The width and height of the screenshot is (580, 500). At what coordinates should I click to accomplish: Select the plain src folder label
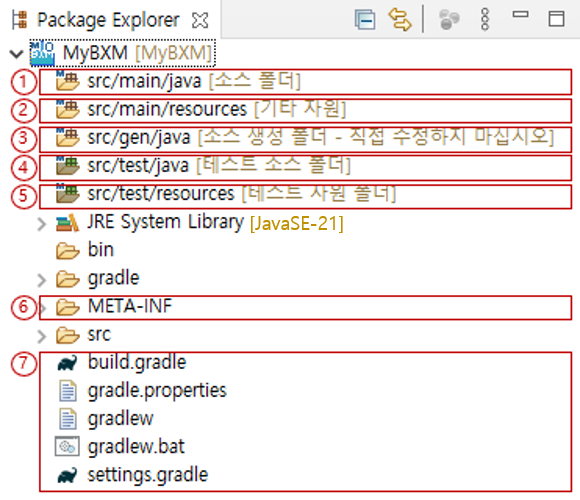click(x=99, y=334)
